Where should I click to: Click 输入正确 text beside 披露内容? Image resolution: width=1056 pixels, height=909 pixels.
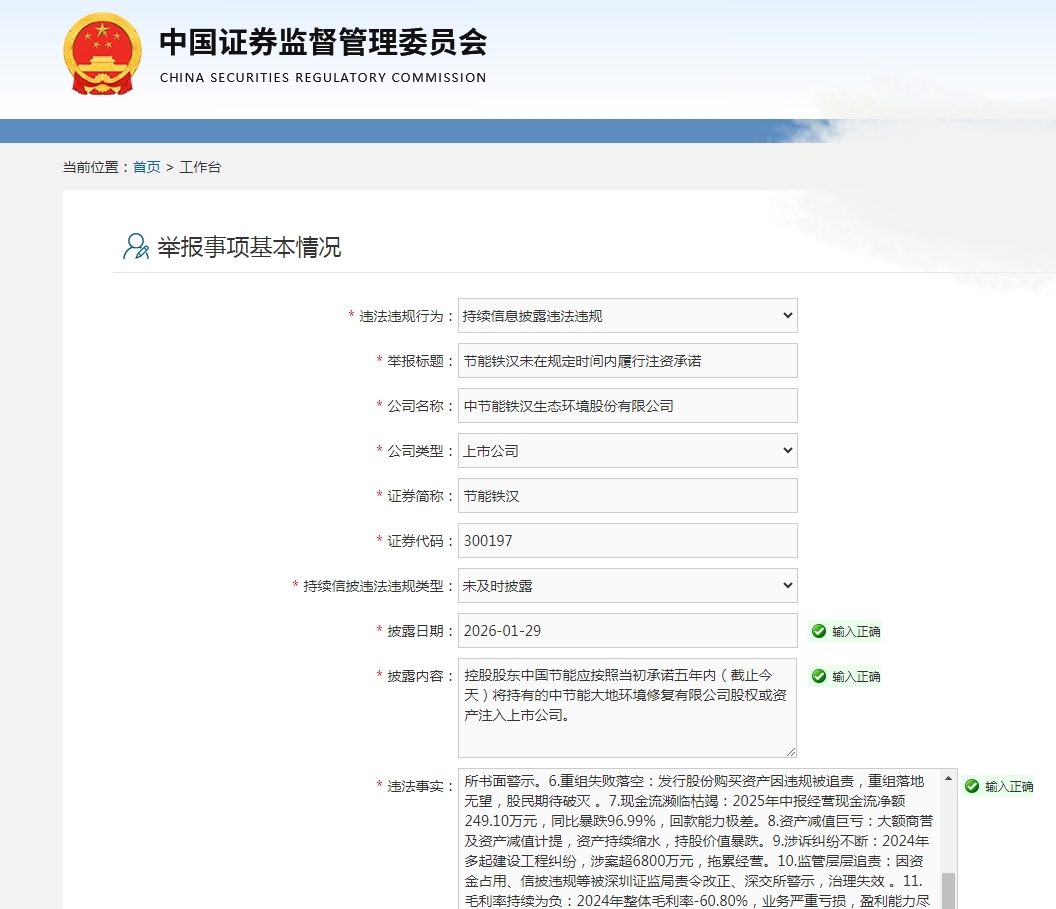pos(856,677)
